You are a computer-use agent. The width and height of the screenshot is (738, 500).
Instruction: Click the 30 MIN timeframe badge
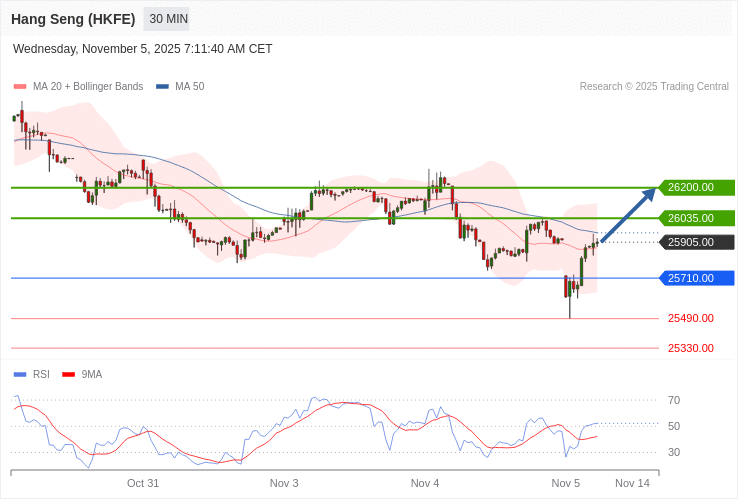pos(166,19)
